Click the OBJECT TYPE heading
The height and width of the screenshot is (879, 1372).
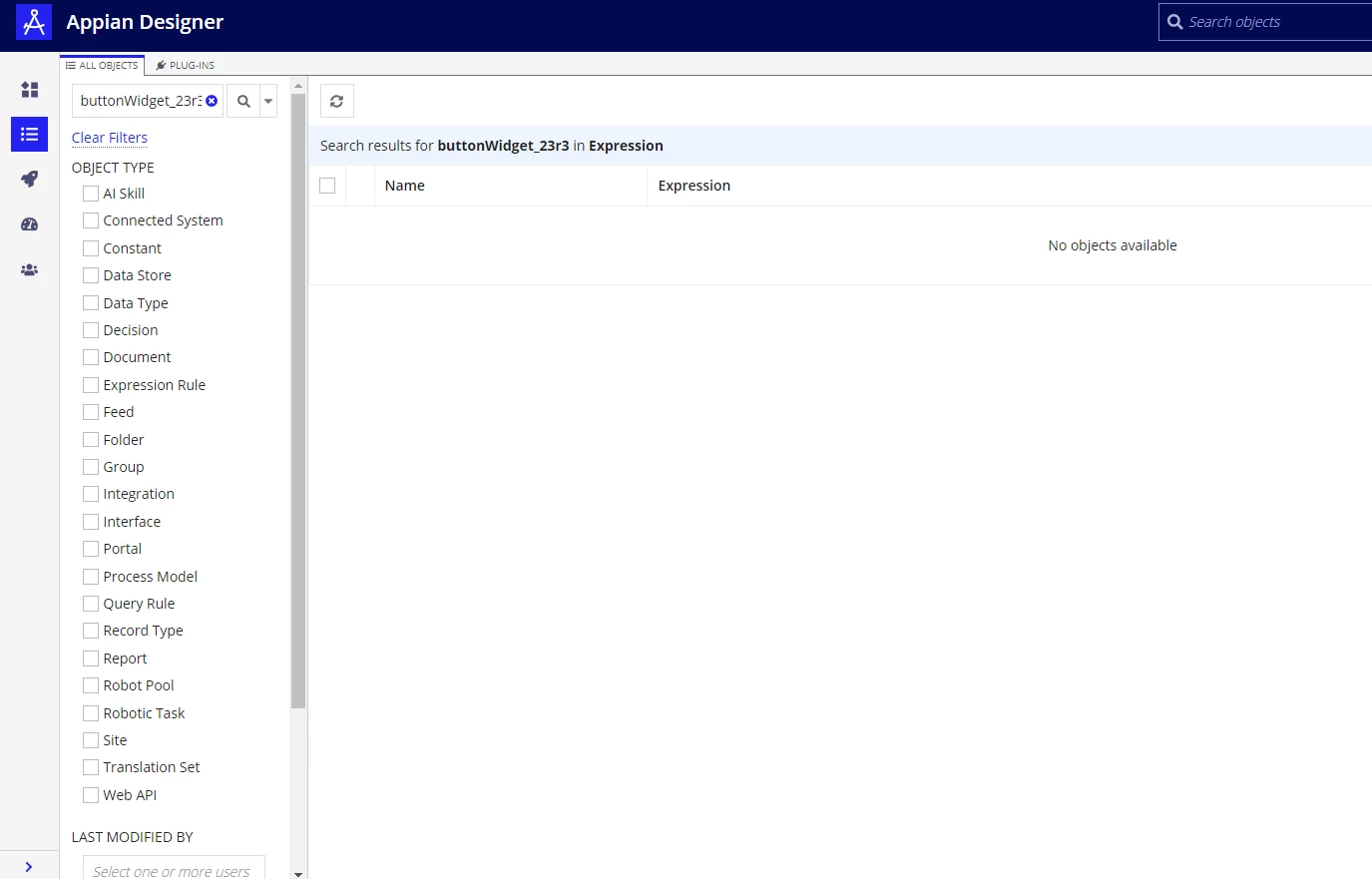click(113, 168)
